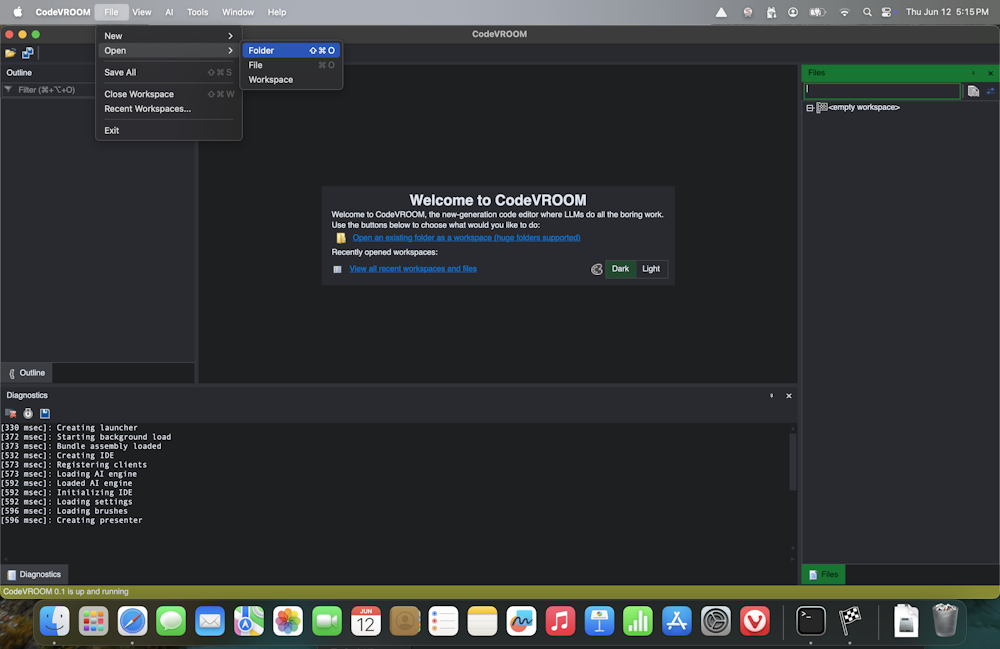Open the Help menu
Image resolution: width=1000 pixels, height=649 pixels.
pyautogui.click(x=277, y=12)
